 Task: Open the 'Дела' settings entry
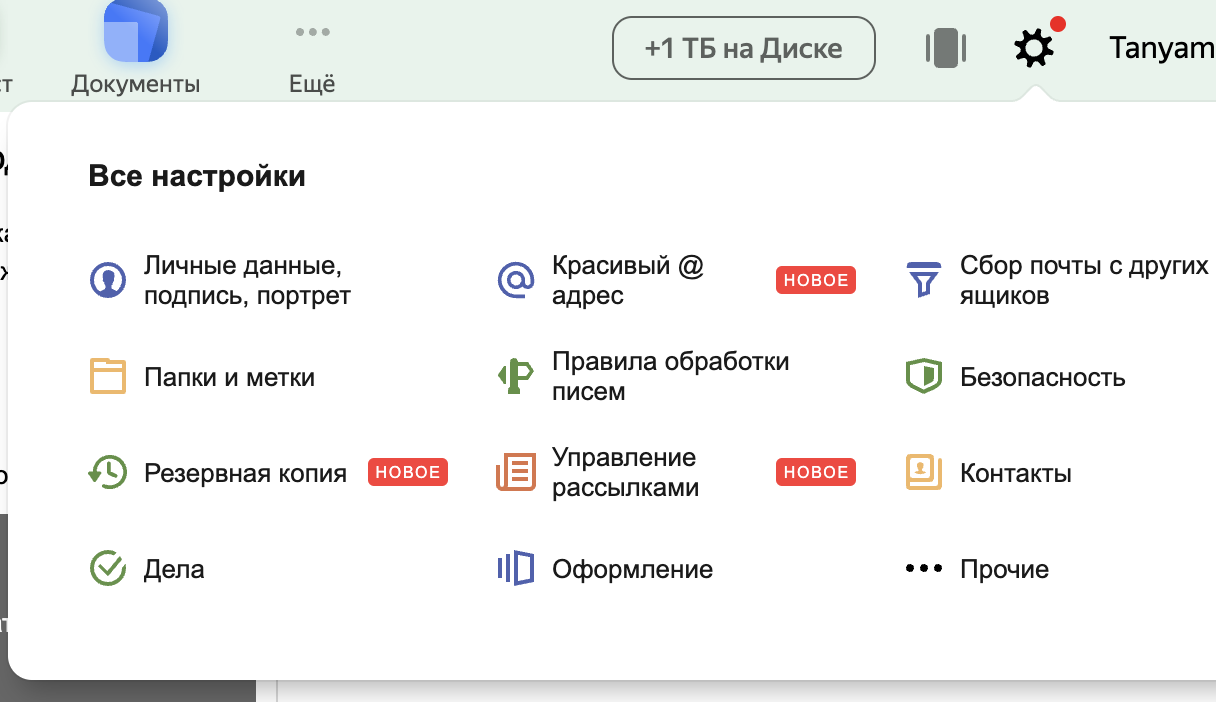click(174, 569)
